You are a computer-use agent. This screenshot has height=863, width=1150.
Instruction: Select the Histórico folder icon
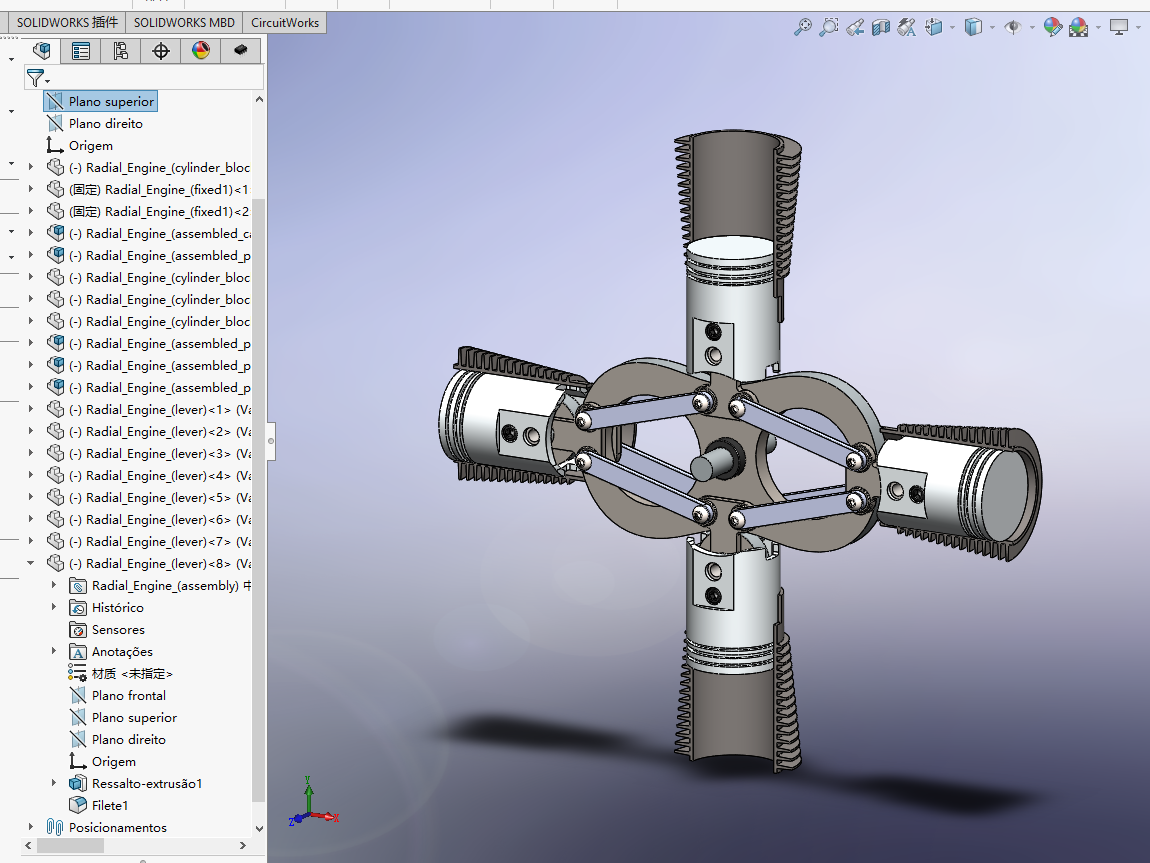[x=78, y=608]
